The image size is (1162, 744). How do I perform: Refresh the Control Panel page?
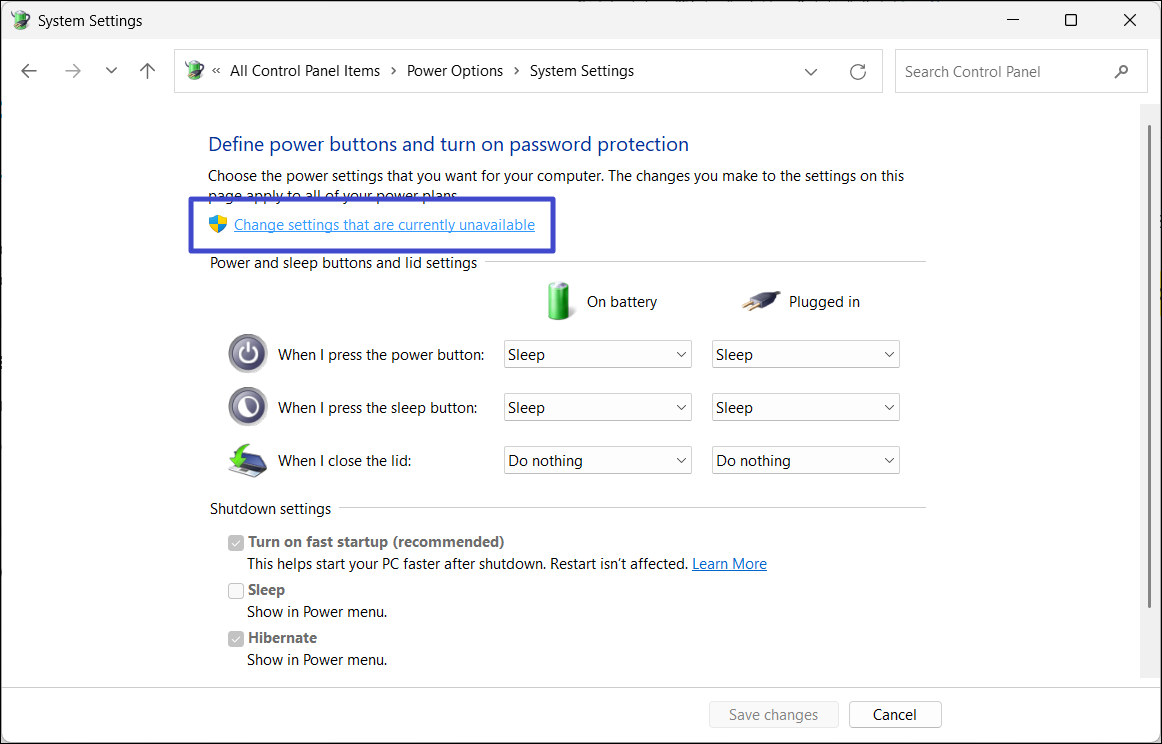coord(857,72)
